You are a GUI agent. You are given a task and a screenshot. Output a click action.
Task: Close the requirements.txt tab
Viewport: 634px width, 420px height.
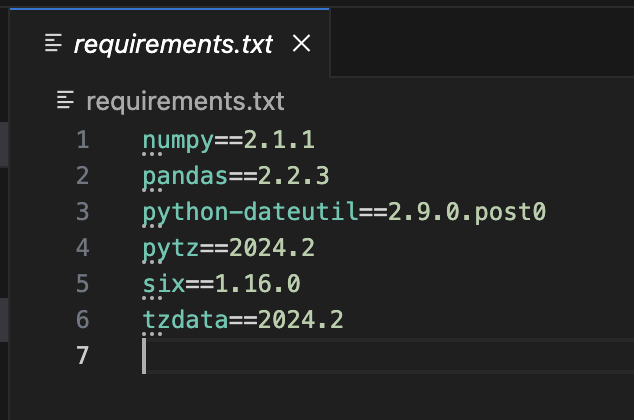pos(301,43)
